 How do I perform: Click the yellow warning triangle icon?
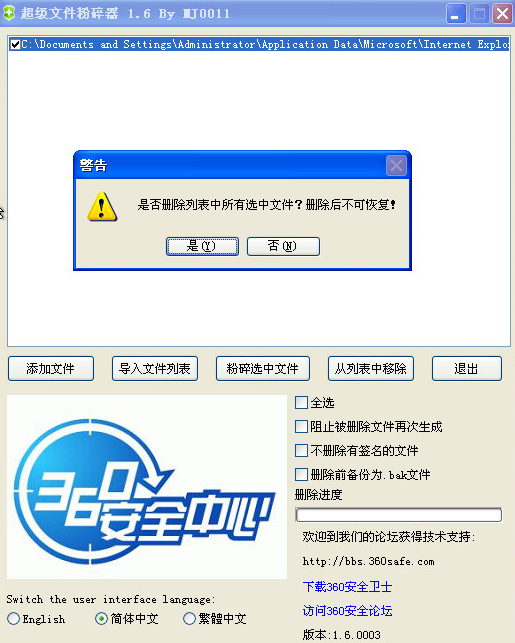tap(102, 206)
